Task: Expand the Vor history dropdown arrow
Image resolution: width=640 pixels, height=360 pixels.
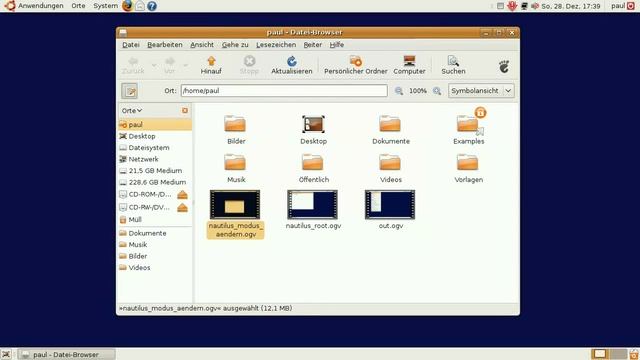Action: (185, 65)
